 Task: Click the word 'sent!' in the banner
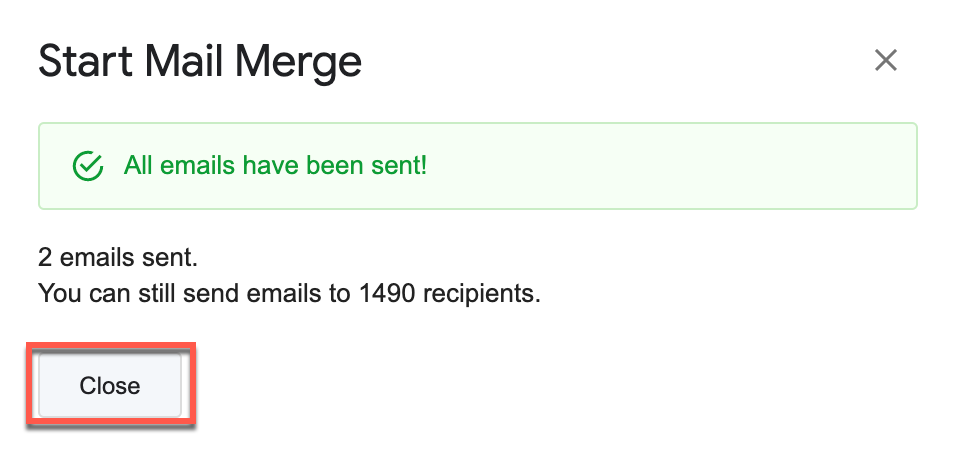400,166
